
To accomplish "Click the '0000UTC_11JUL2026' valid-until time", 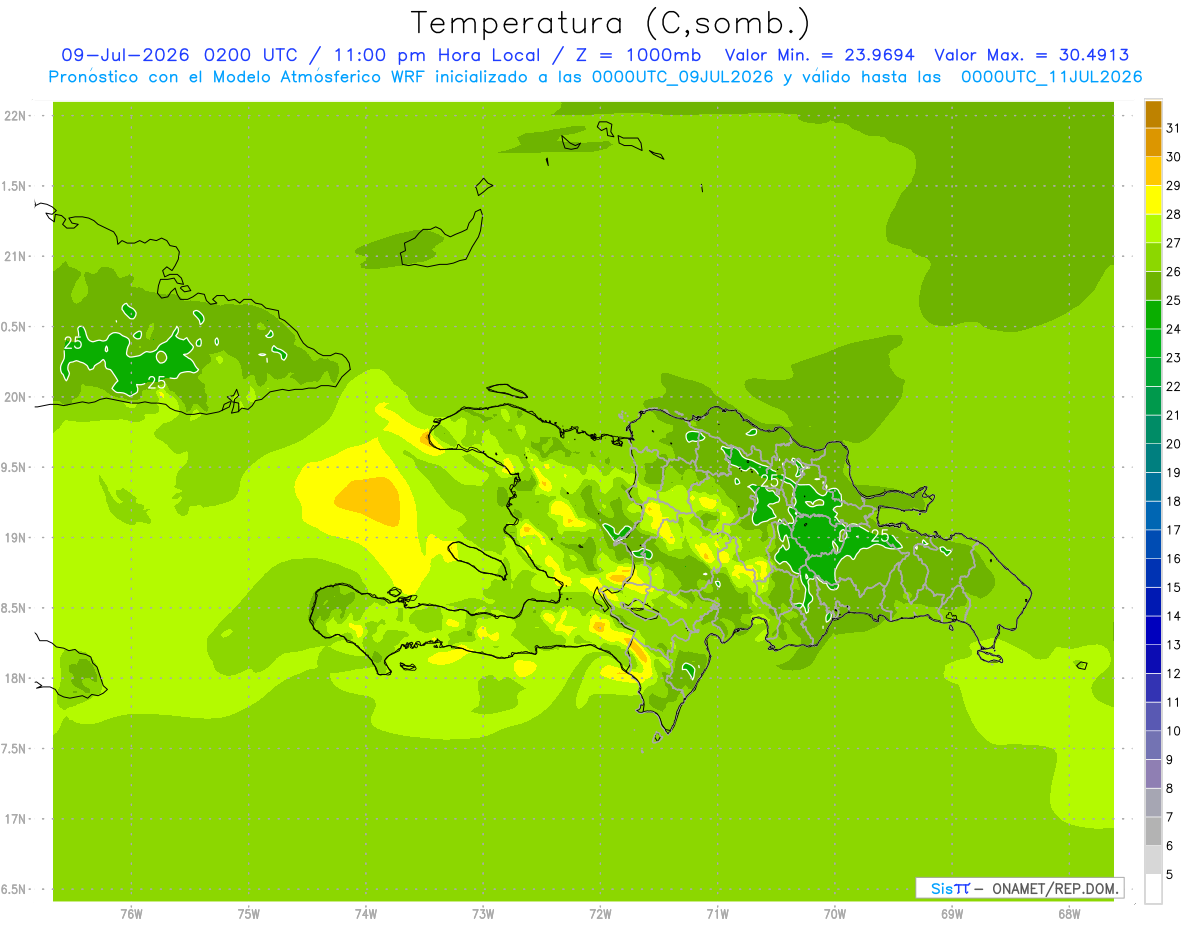I will point(1052,77).
